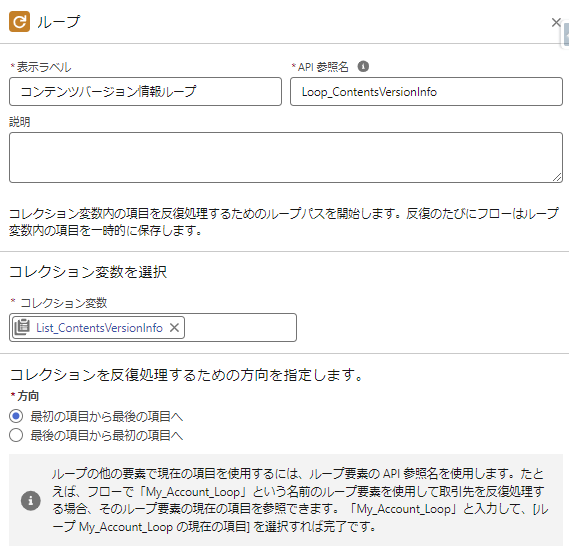569x555 pixels.
Task: Click the 方向 field label
Action: coord(28,396)
